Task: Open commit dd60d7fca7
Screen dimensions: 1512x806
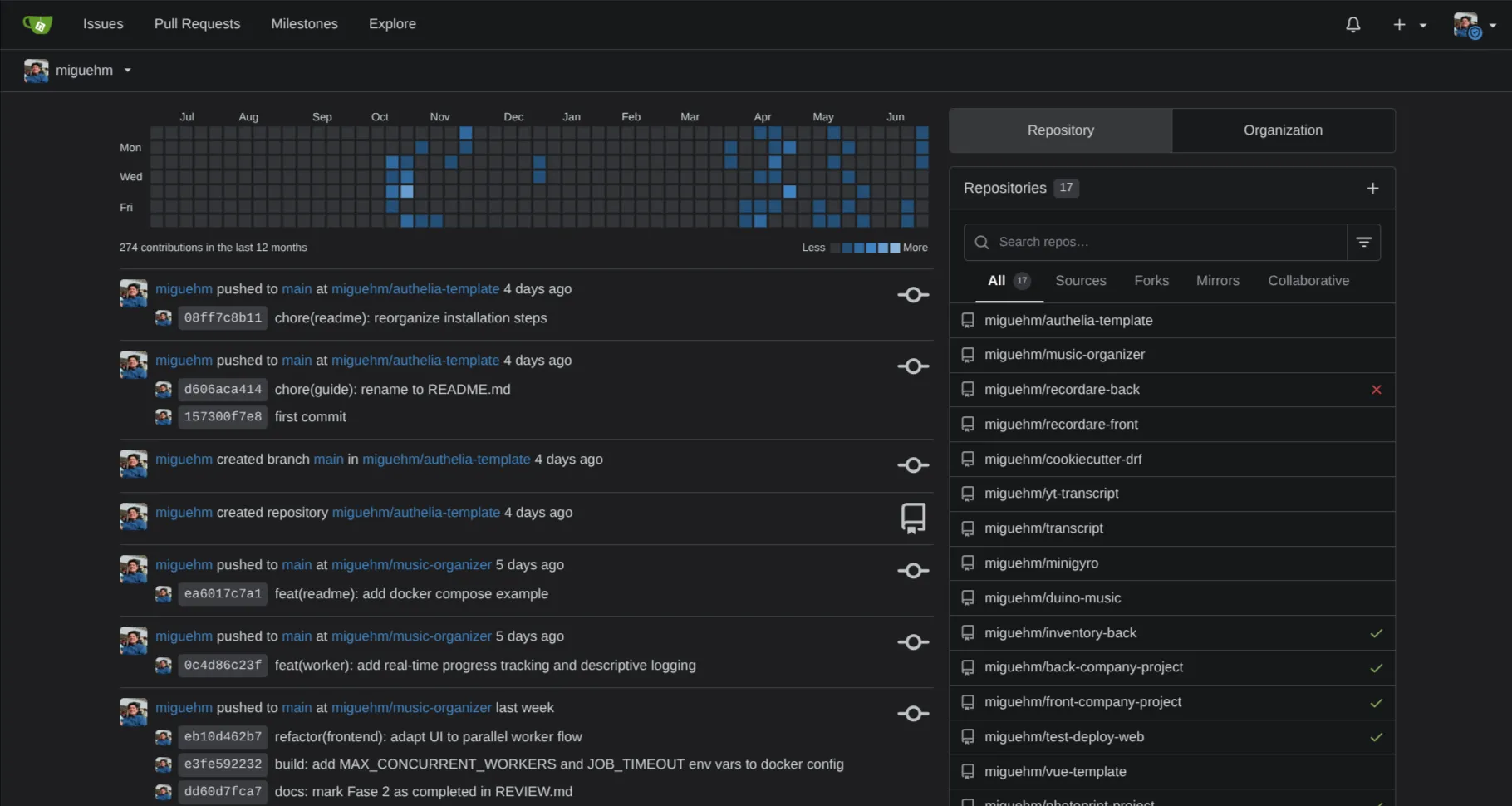Action: click(223, 792)
